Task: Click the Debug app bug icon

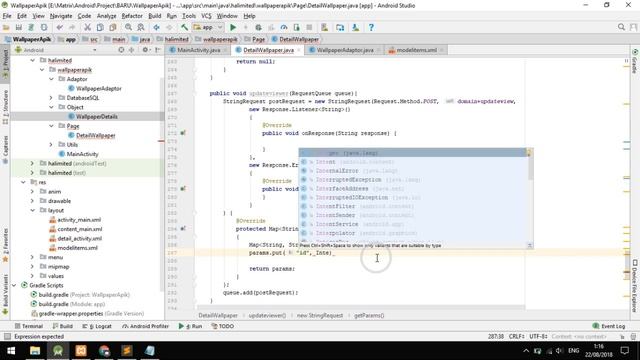Action: coord(258,27)
